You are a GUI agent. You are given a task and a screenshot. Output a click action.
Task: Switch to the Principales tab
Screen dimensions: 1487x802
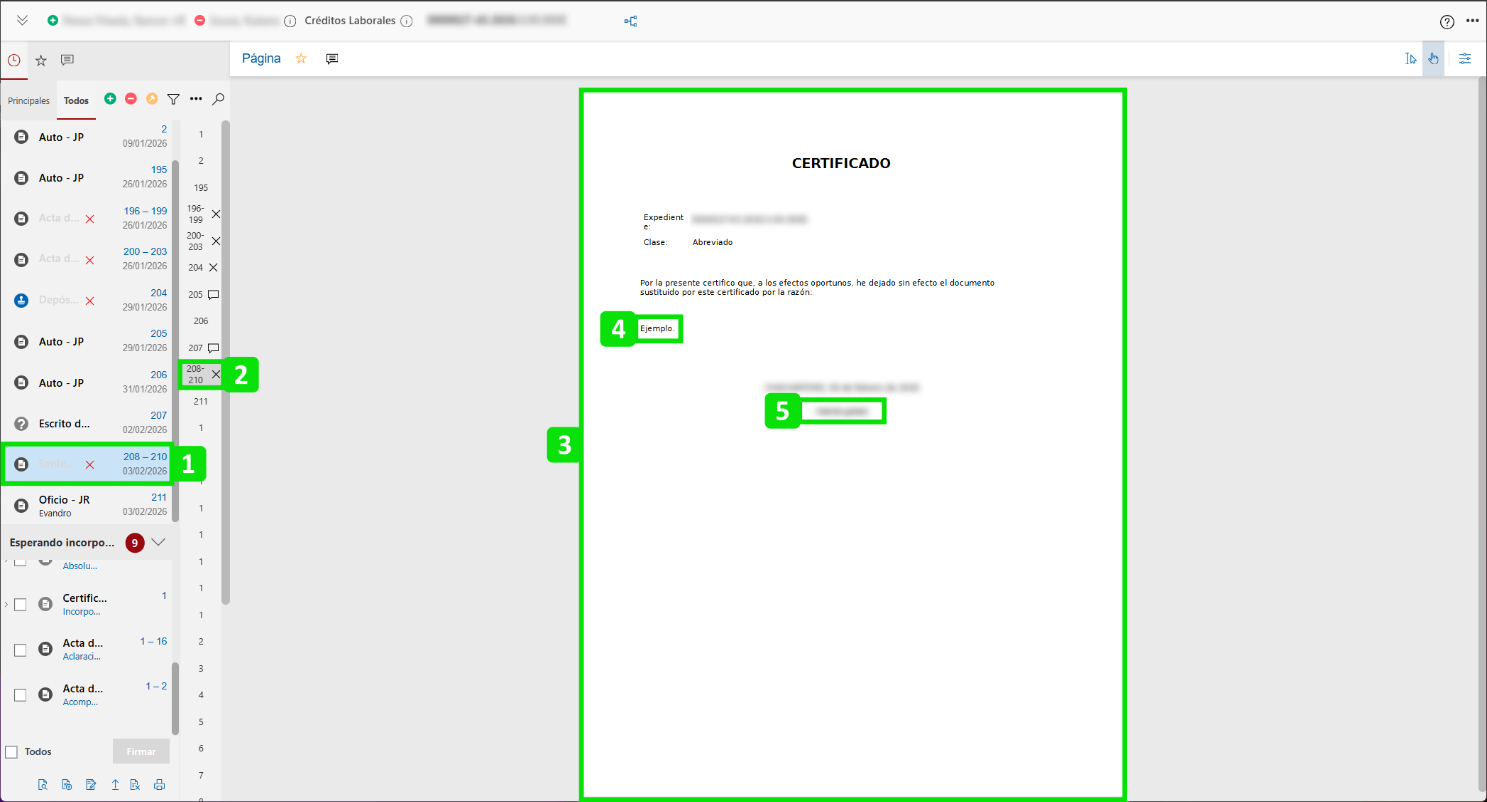point(28,101)
